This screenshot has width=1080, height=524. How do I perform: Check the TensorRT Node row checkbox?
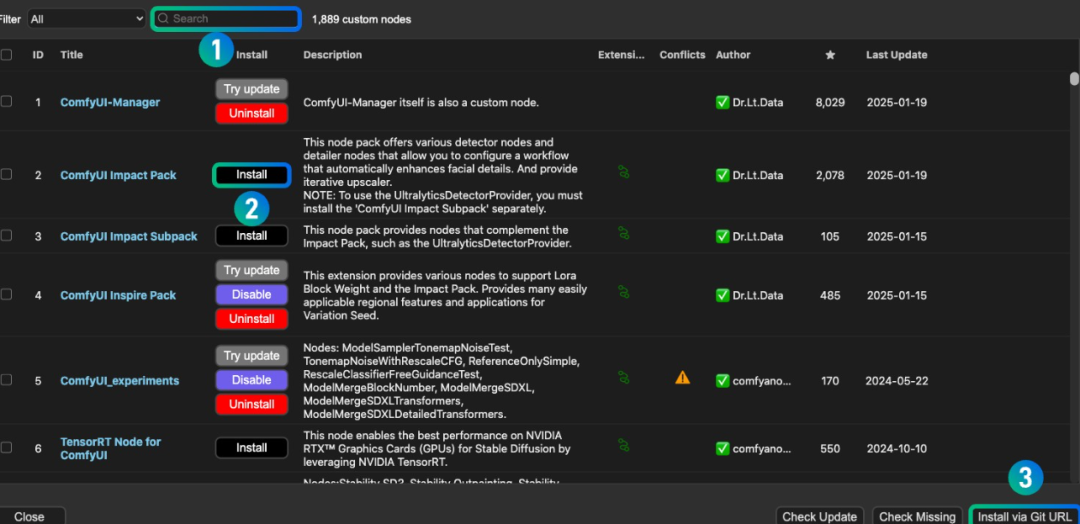click(x=6, y=448)
